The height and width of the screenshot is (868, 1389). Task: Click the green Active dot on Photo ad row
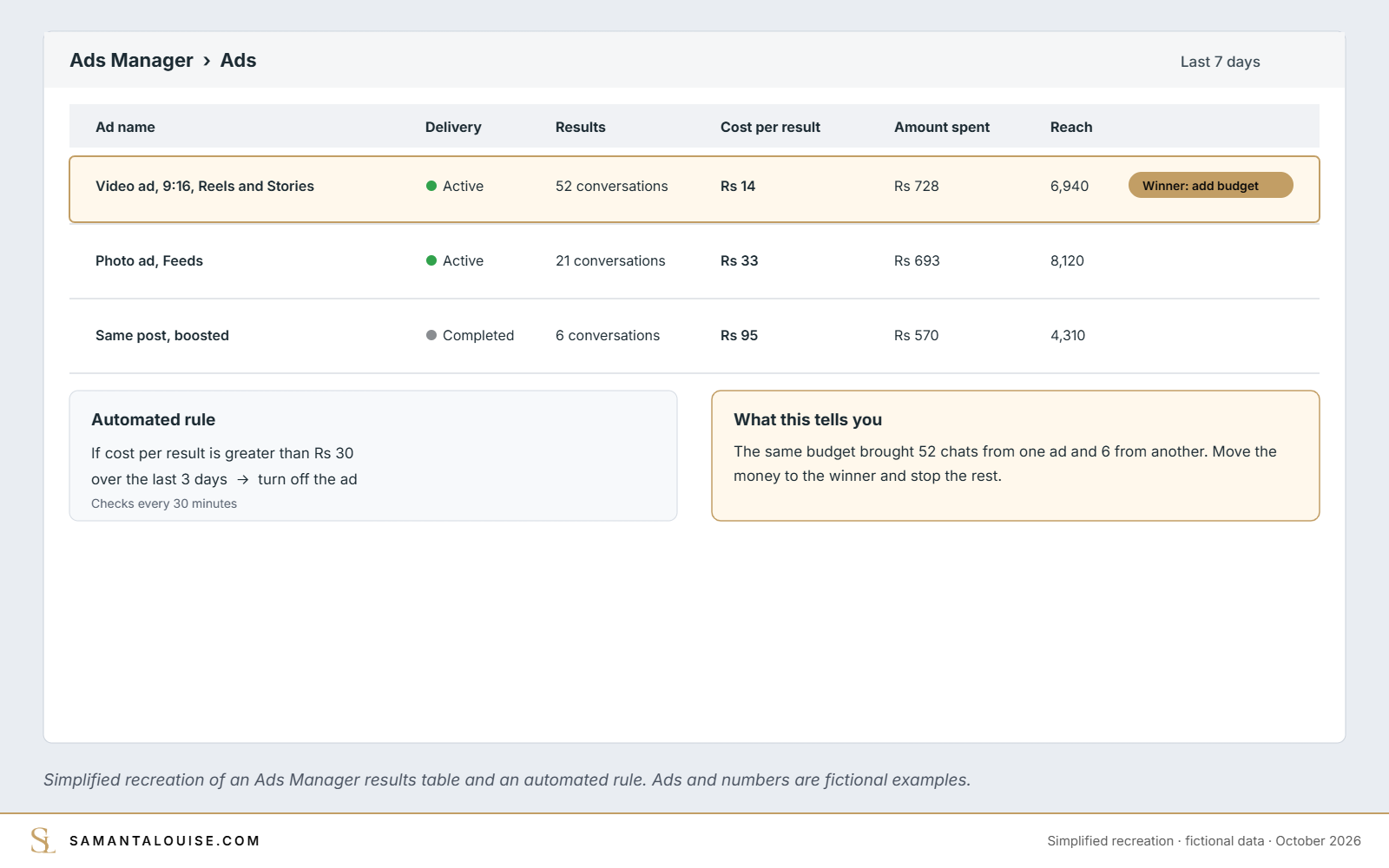[431, 260]
